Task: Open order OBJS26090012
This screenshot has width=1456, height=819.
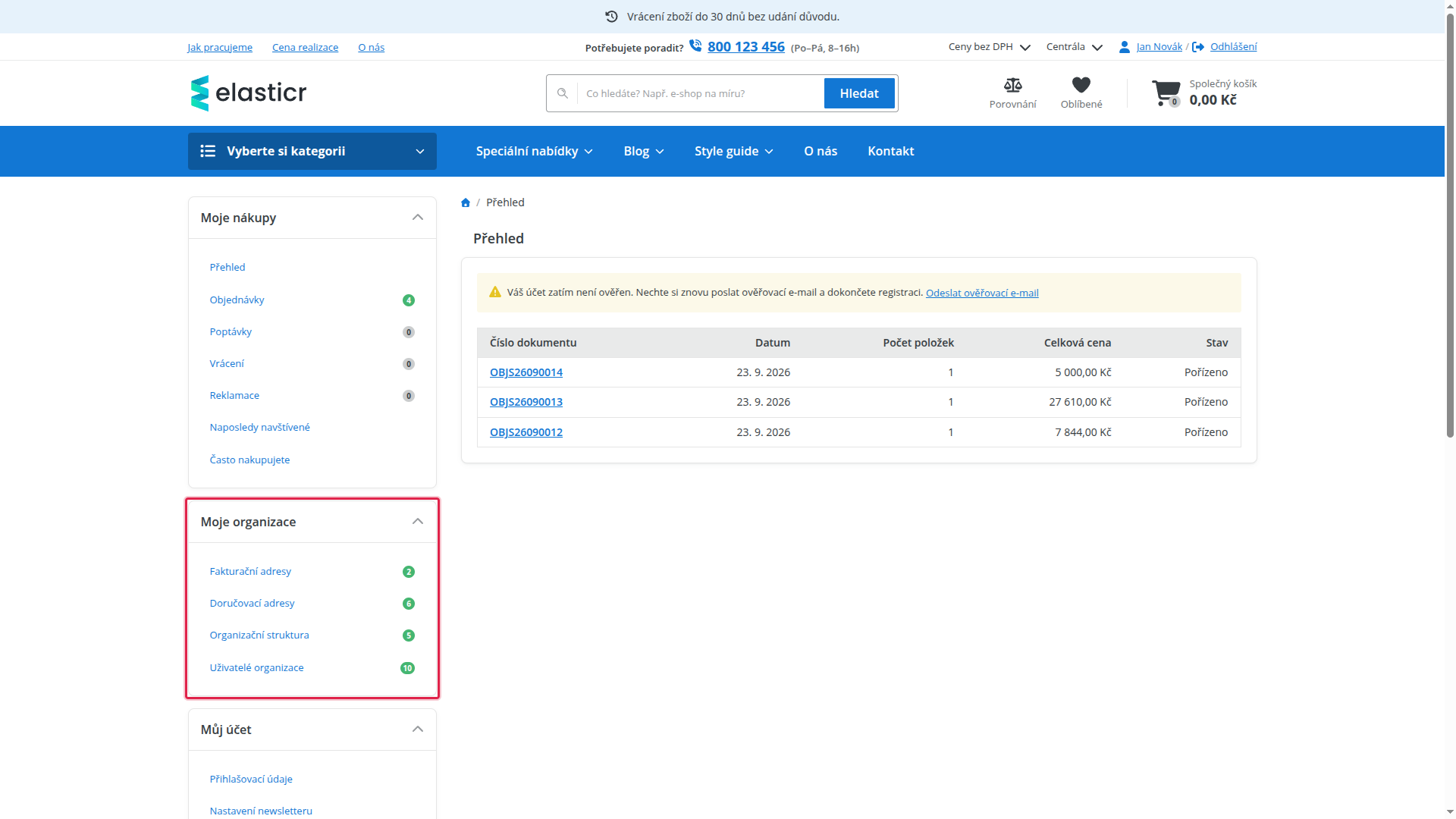Action: point(526,432)
